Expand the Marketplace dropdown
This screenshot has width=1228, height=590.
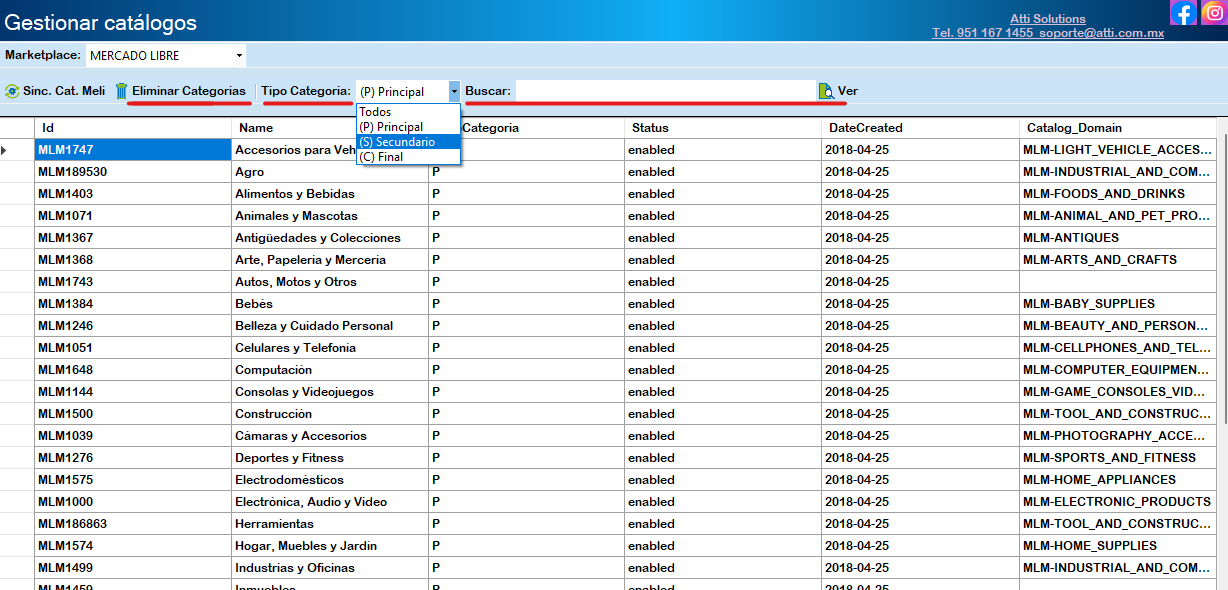coord(239,55)
